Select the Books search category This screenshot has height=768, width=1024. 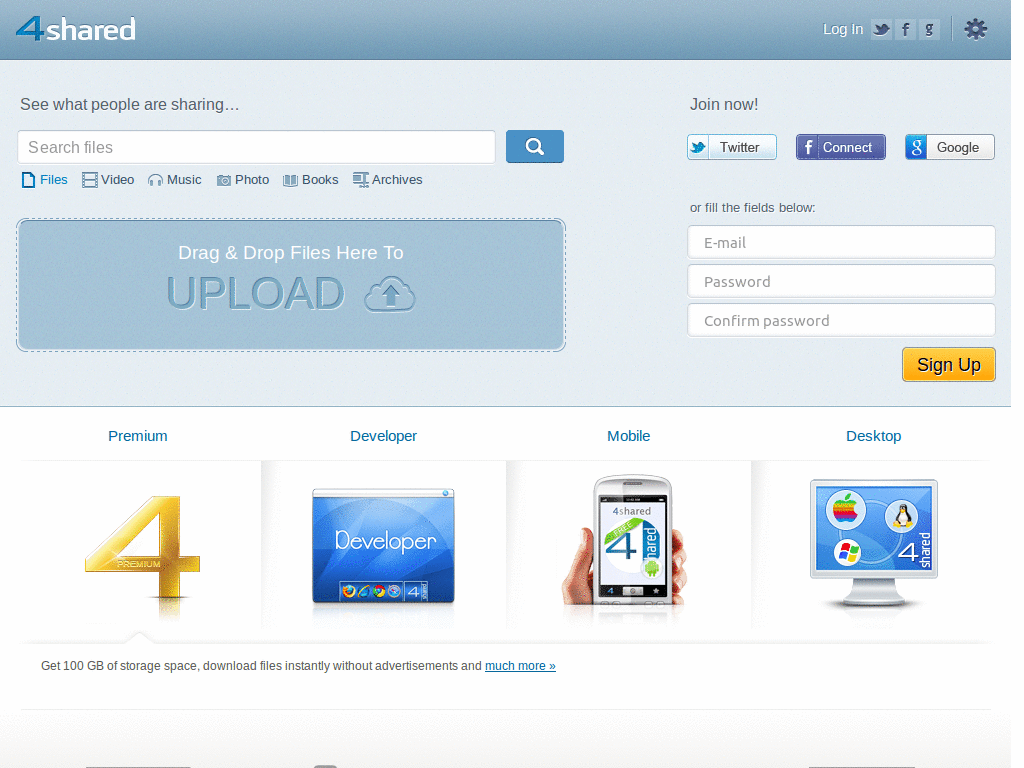(x=311, y=180)
